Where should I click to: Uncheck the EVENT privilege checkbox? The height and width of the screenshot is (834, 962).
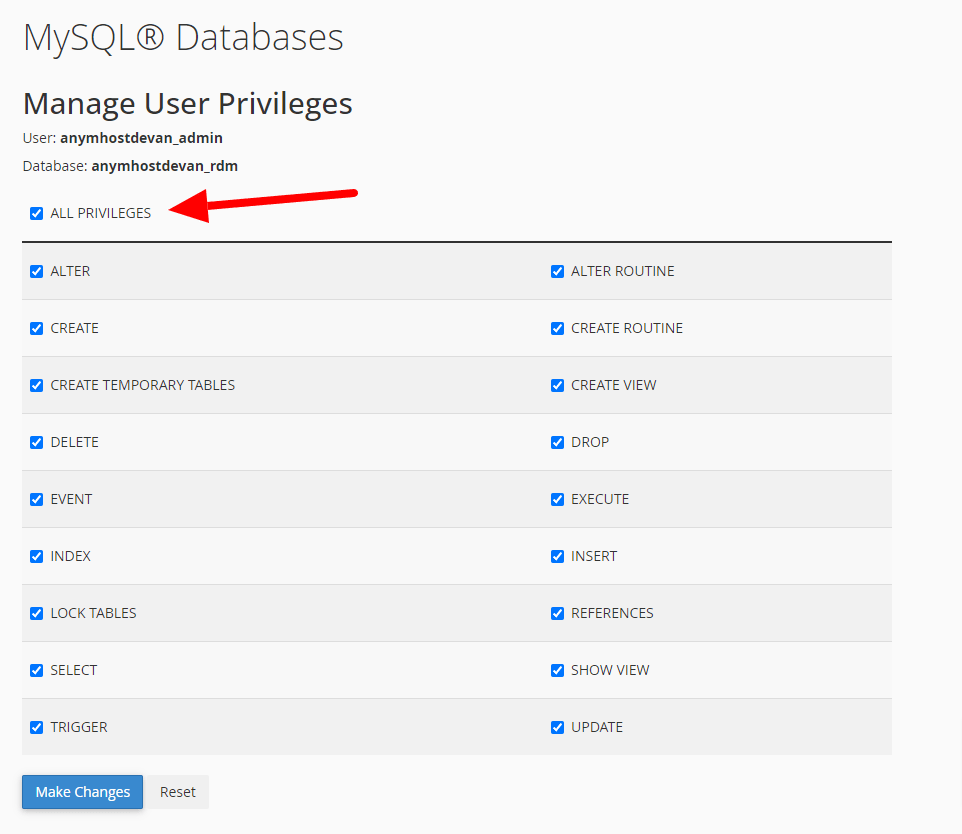tap(37, 499)
